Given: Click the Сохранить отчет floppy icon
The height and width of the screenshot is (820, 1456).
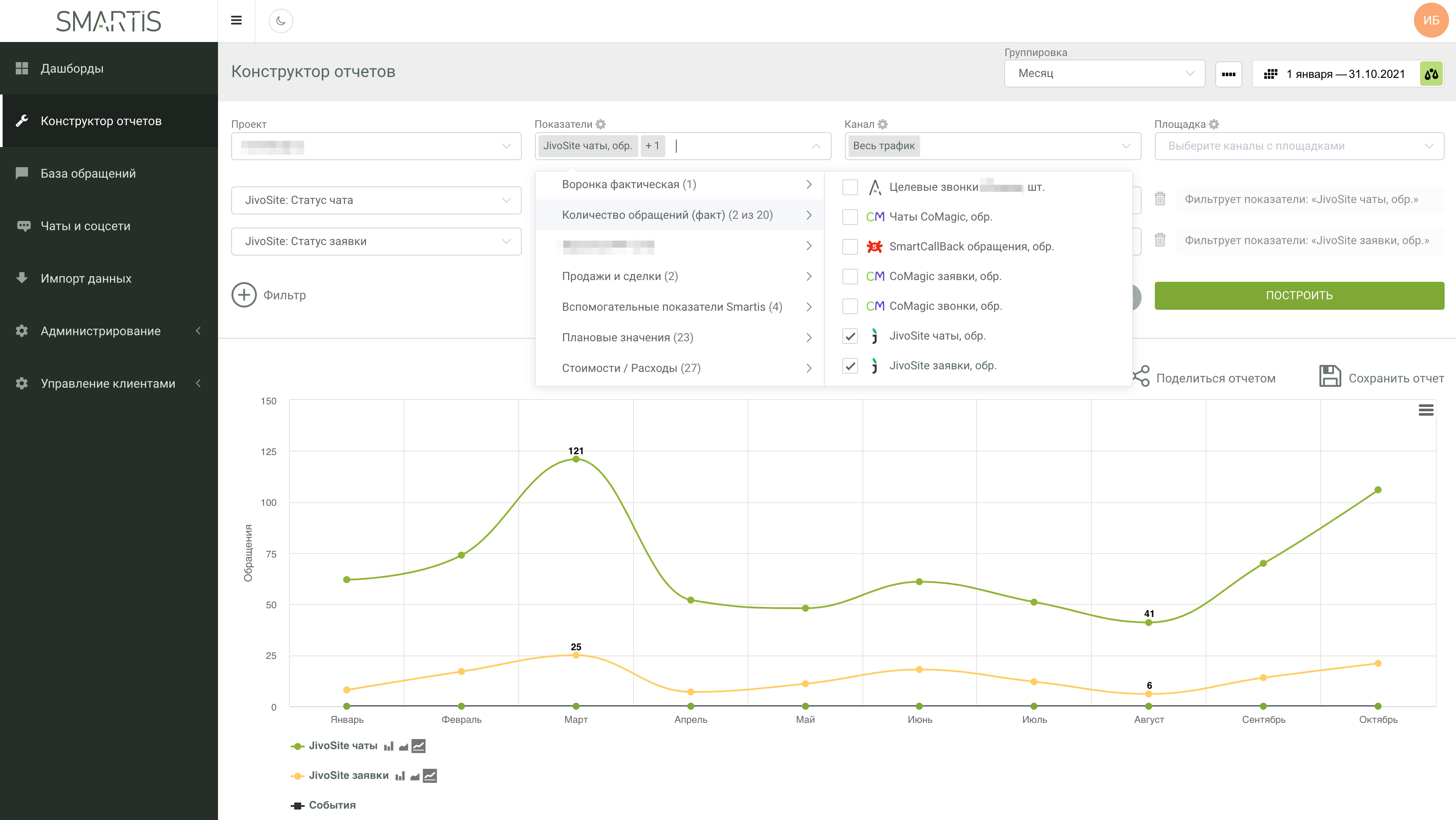Looking at the screenshot, I should [1329, 377].
